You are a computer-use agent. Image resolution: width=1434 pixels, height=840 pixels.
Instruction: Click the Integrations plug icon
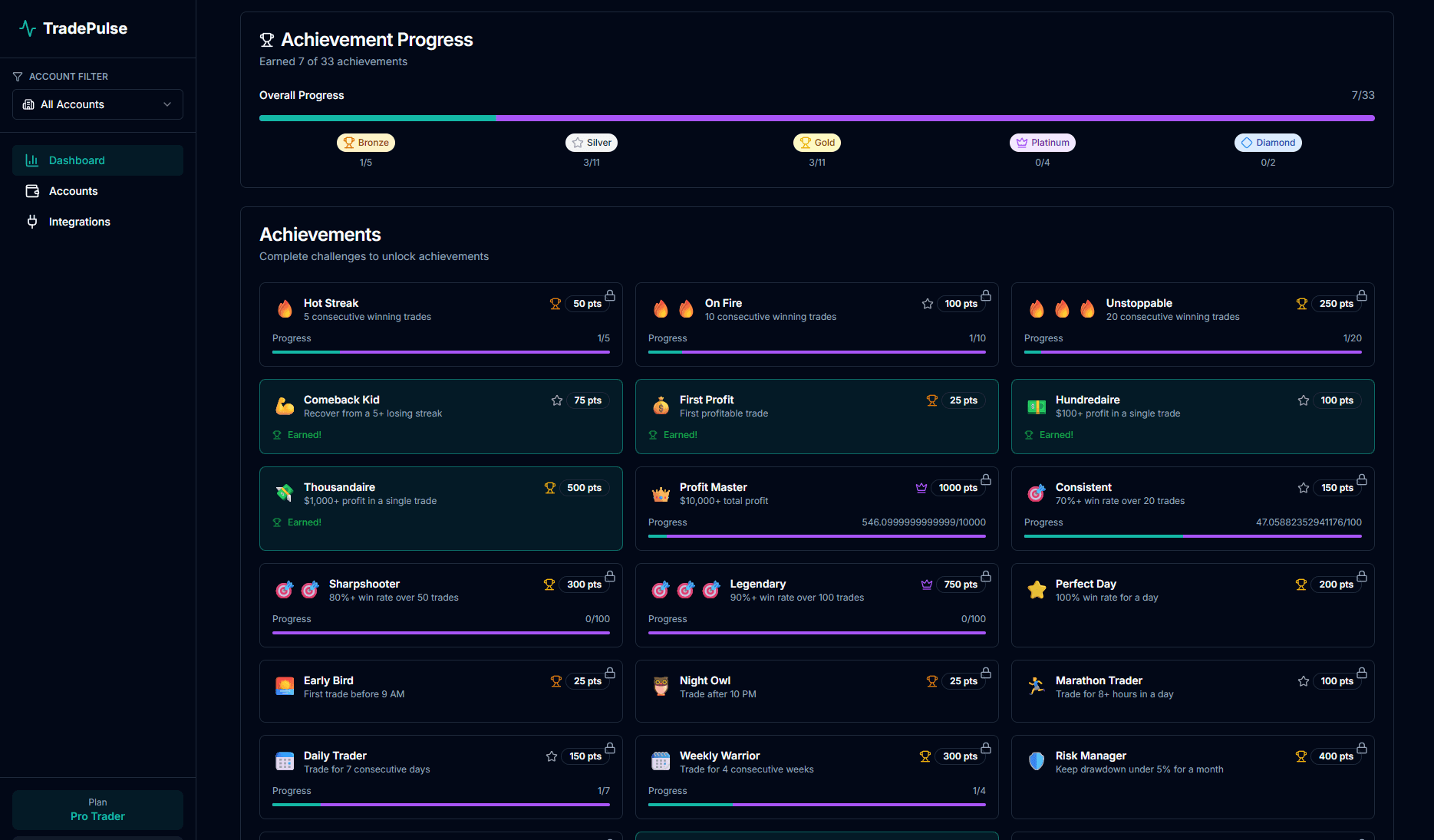coord(32,222)
